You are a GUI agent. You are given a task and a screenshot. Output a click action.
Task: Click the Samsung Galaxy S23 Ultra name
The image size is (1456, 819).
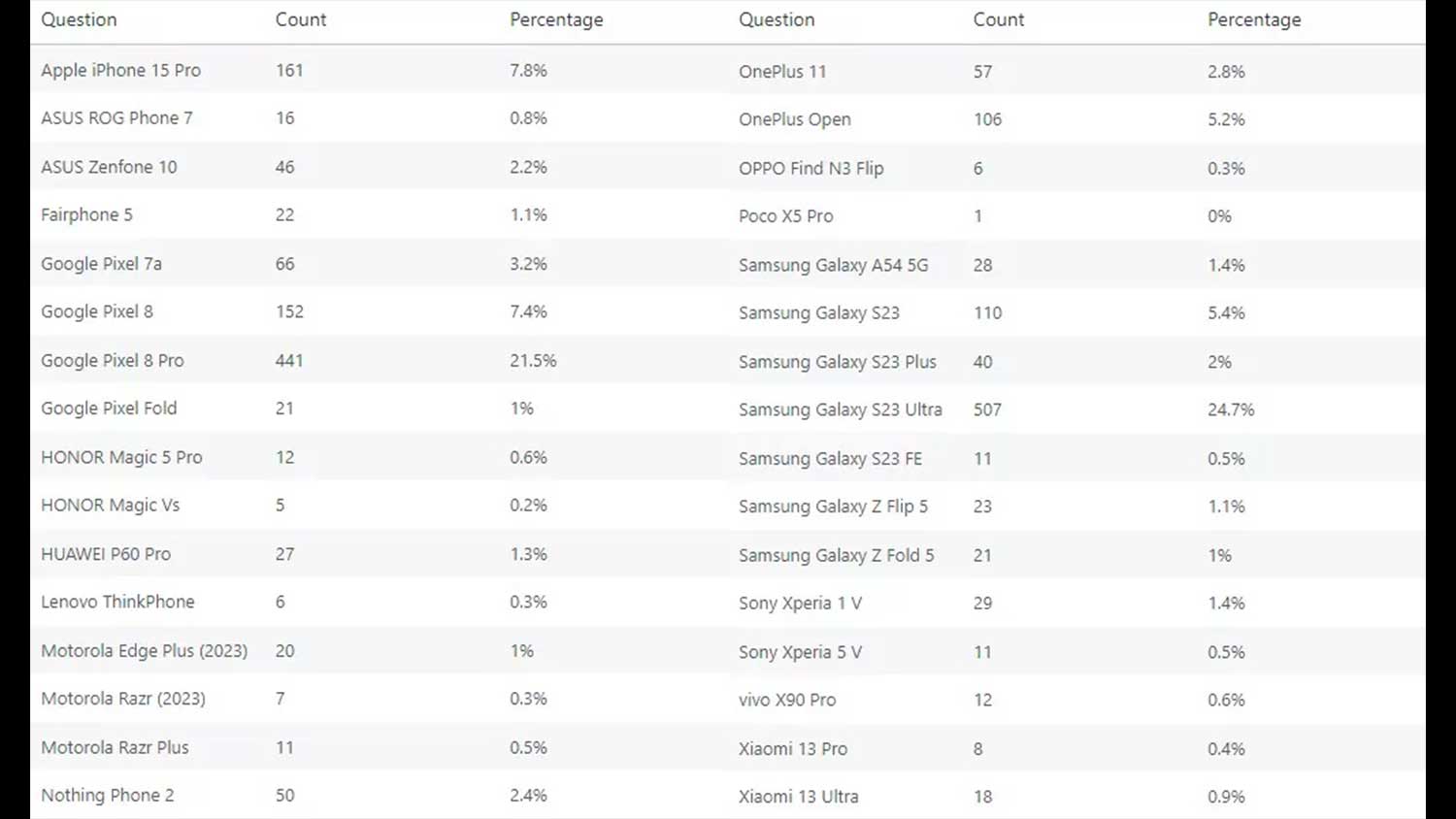[x=840, y=409]
